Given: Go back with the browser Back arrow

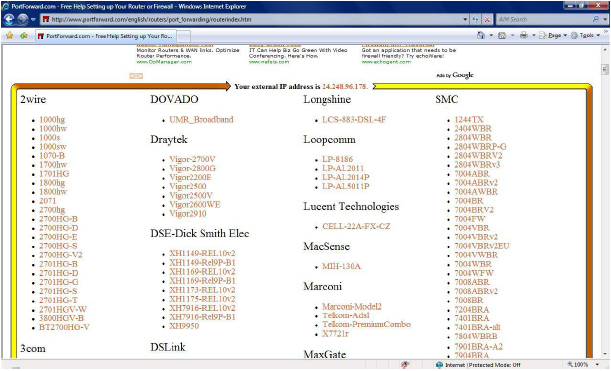Looking at the screenshot, I should pyautogui.click(x=9, y=19).
